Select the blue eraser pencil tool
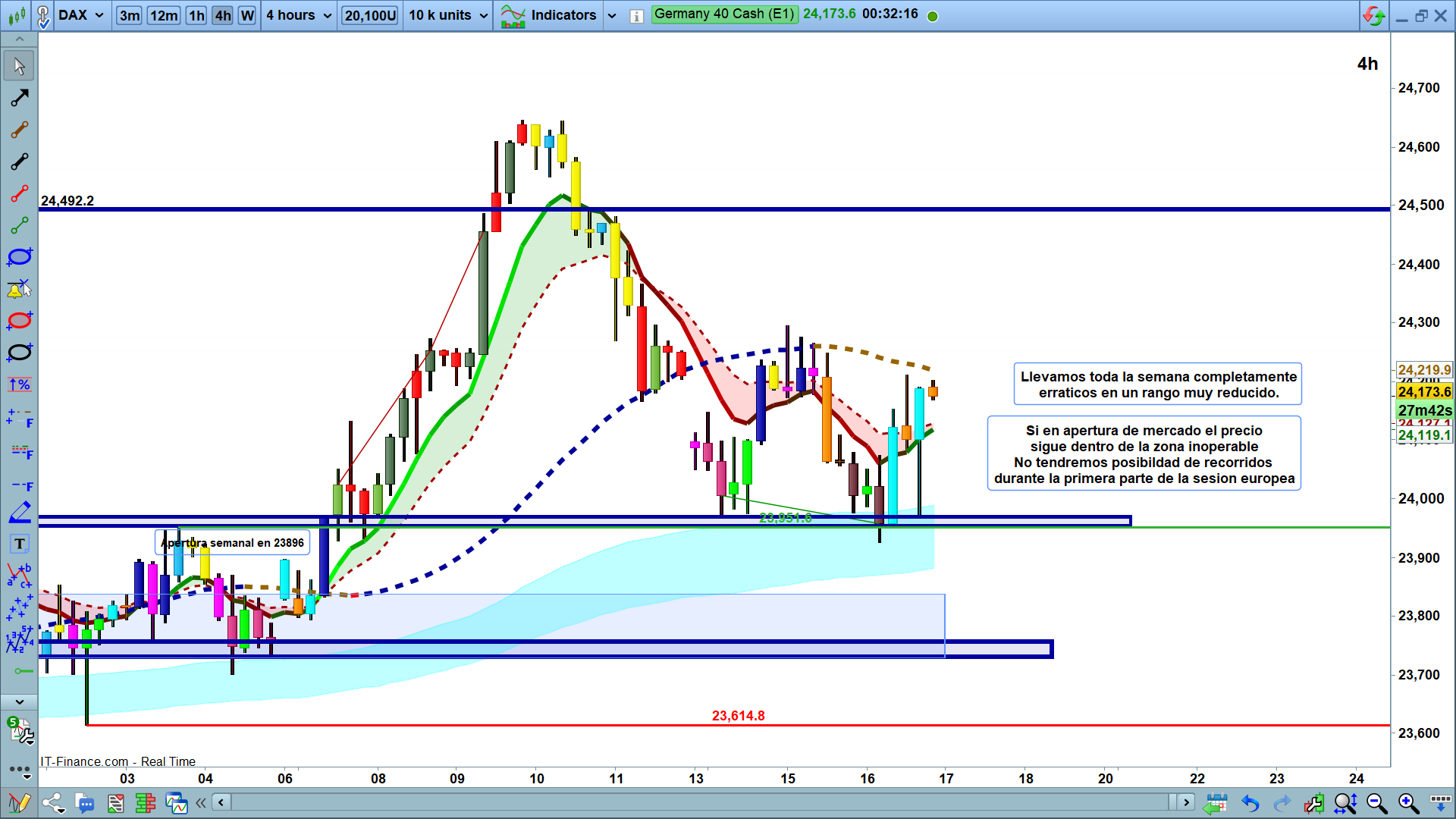 point(19,512)
